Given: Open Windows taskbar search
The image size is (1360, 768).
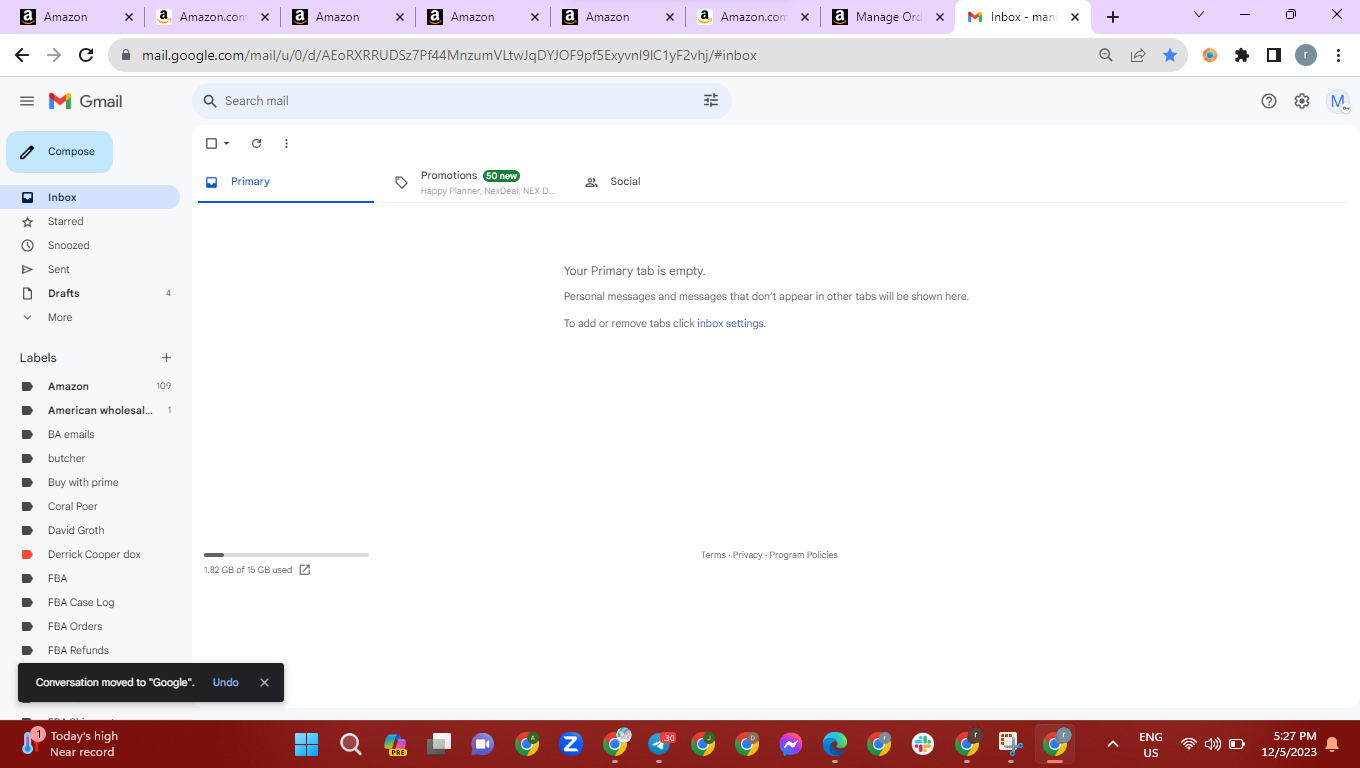Looking at the screenshot, I should pyautogui.click(x=351, y=744).
